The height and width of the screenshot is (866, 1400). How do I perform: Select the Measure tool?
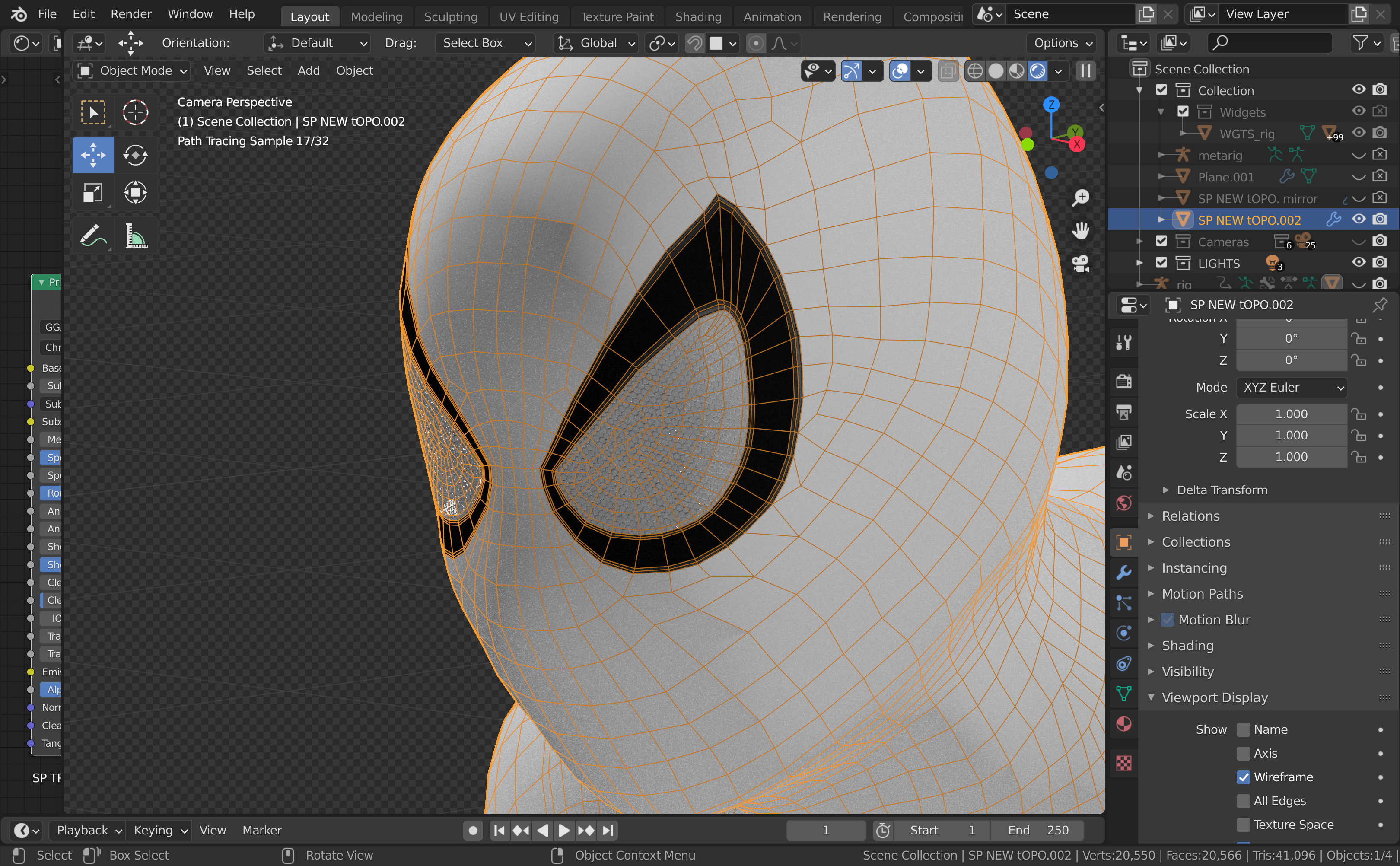[x=136, y=236]
